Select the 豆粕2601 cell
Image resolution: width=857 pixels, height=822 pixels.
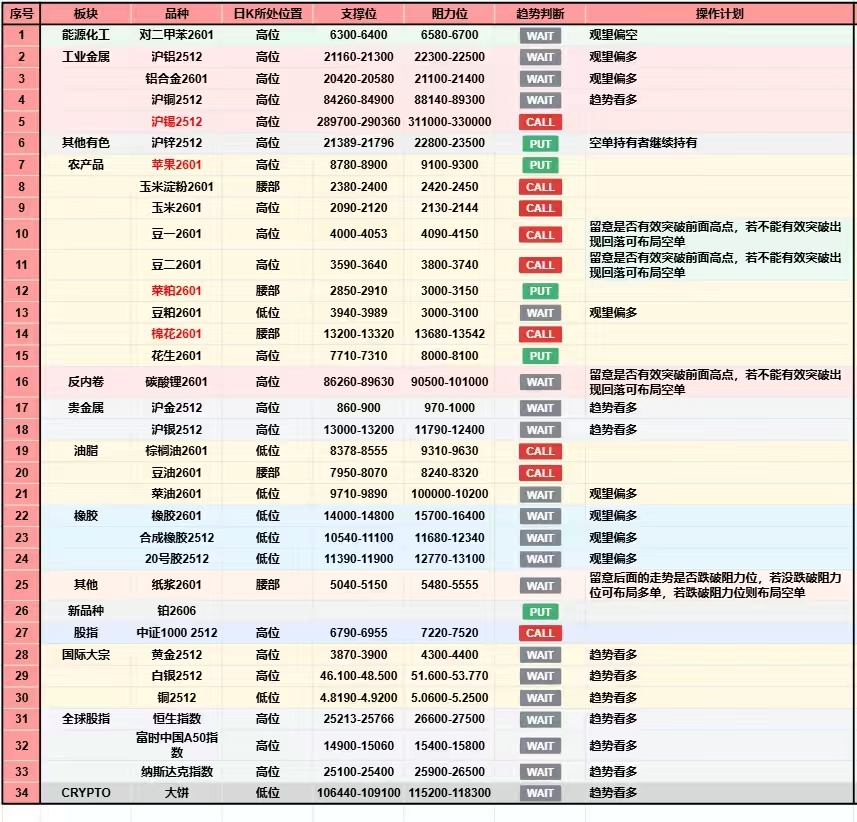177,313
